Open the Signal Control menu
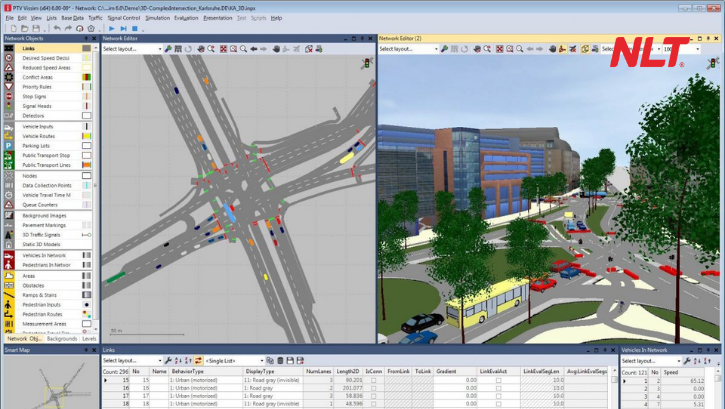725x409 pixels. click(x=123, y=18)
